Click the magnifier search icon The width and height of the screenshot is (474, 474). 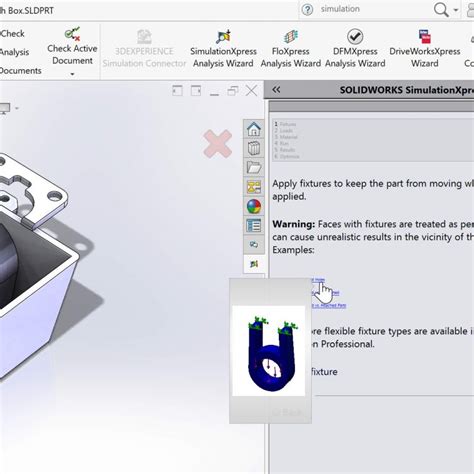(x=441, y=10)
